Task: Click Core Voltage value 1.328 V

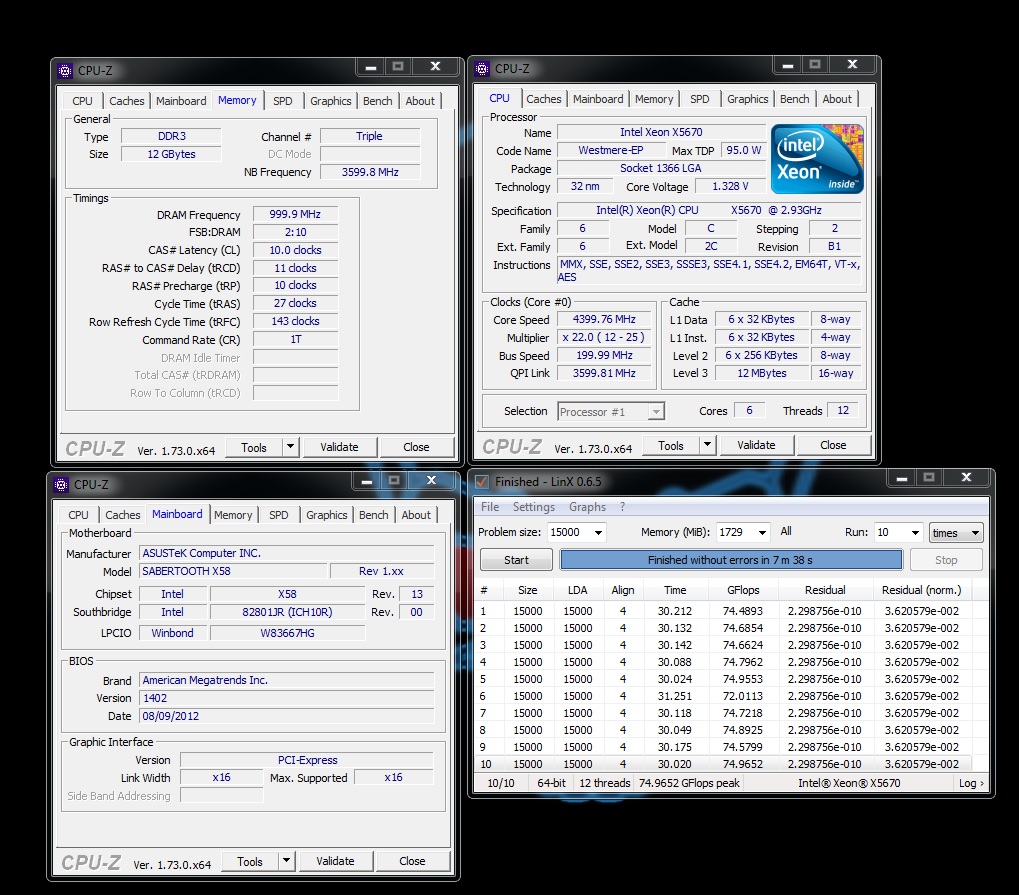Action: [730, 186]
